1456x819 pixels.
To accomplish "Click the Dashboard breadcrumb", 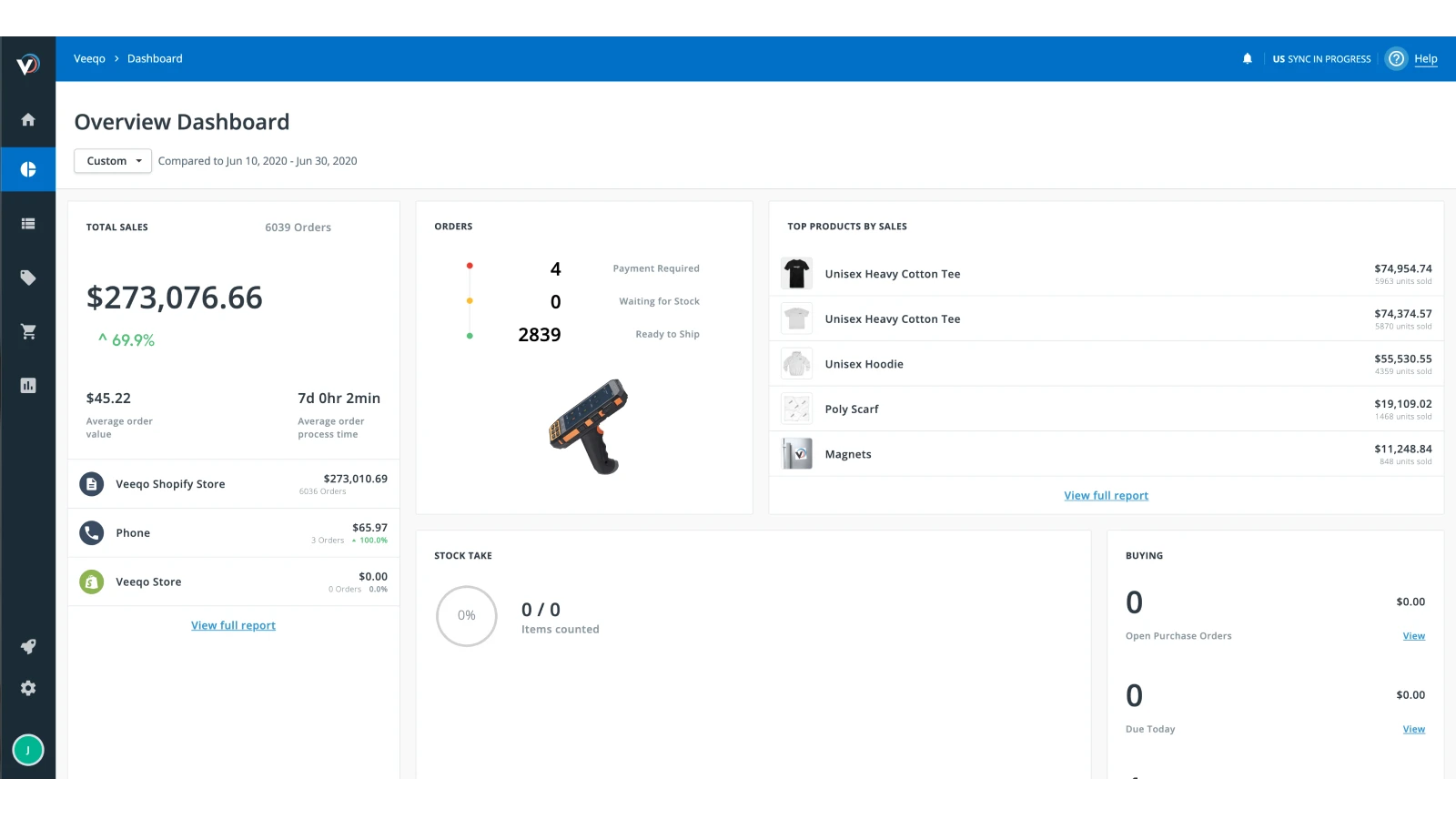I will tap(155, 59).
